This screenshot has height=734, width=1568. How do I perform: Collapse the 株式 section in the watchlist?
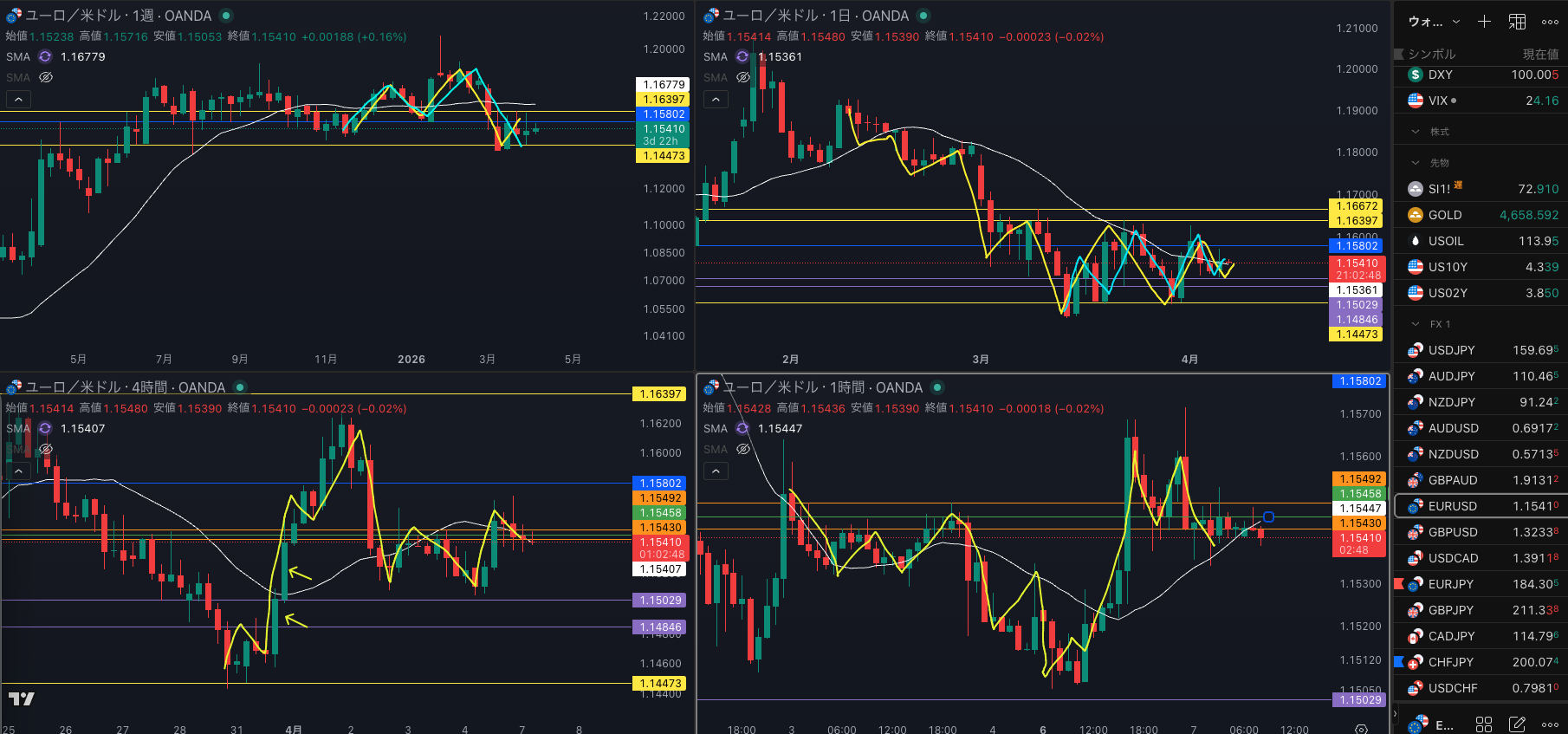click(x=1416, y=132)
